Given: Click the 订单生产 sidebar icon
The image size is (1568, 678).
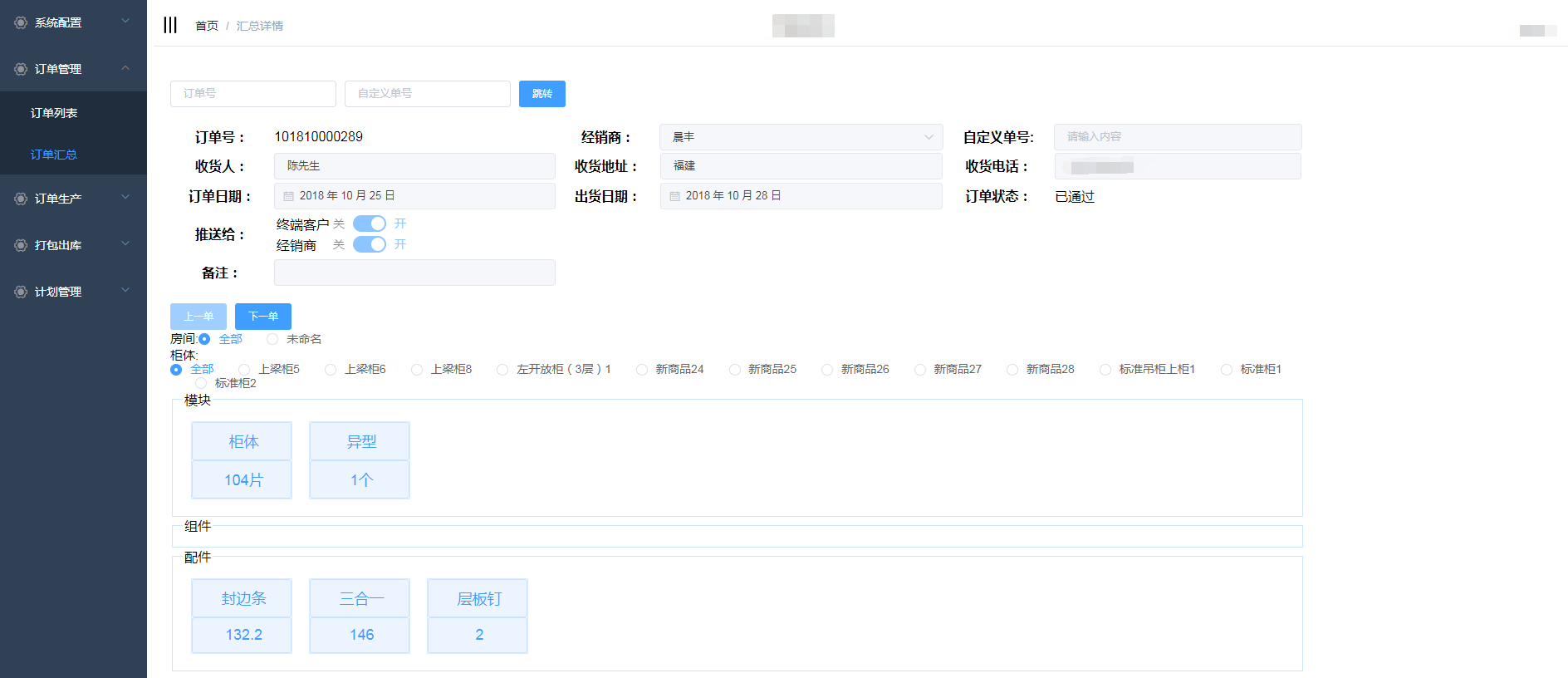Looking at the screenshot, I should 21,199.
